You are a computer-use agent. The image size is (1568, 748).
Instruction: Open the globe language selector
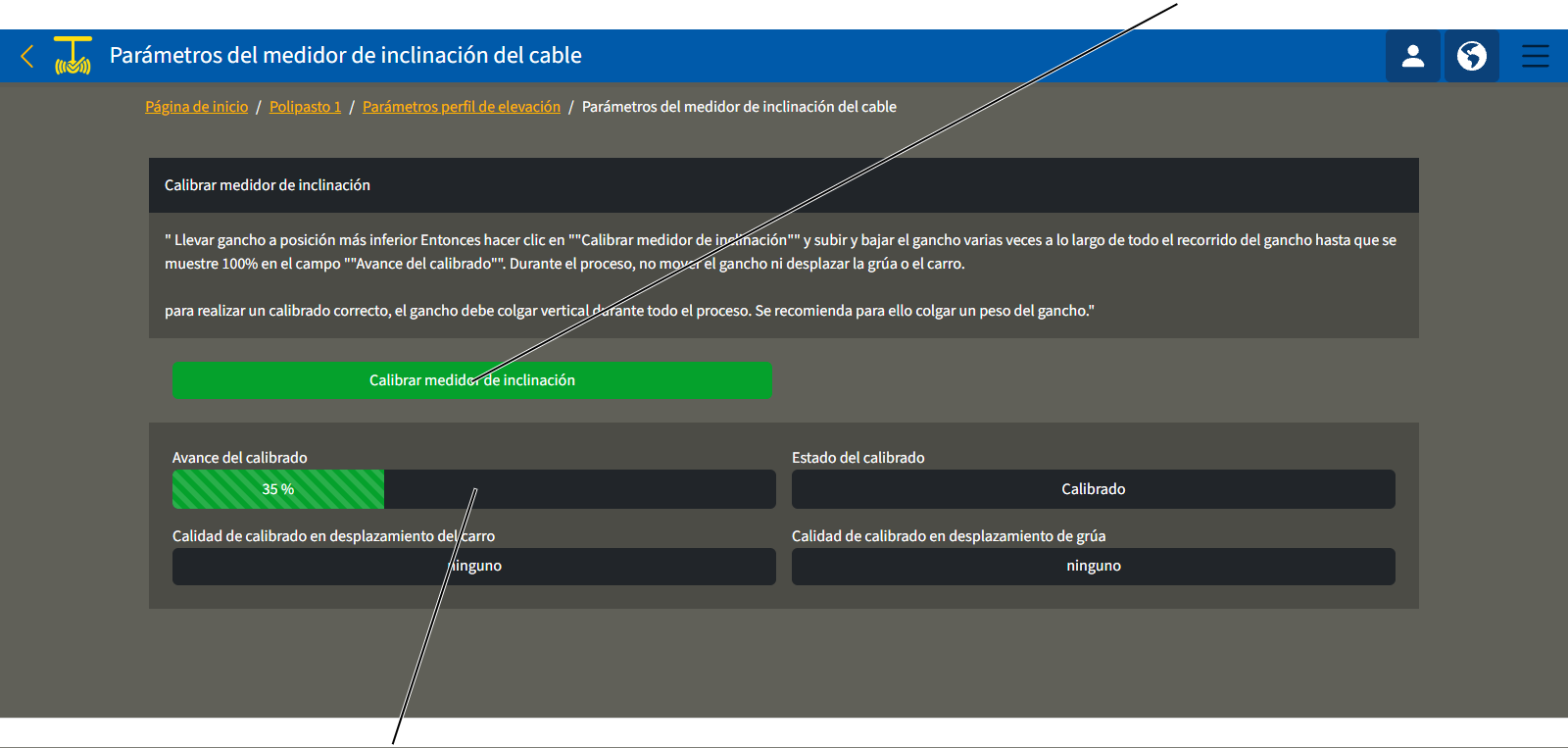coord(1471,56)
